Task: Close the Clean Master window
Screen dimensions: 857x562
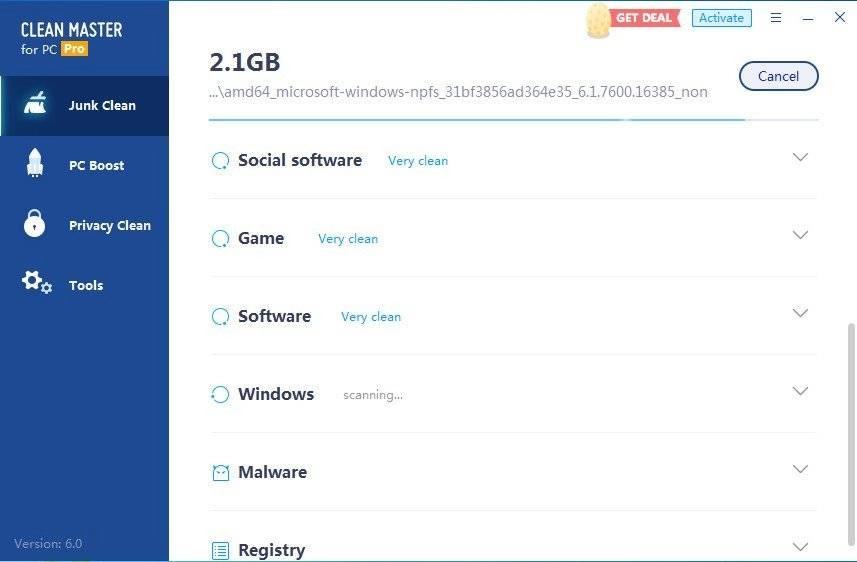Action: (x=840, y=17)
